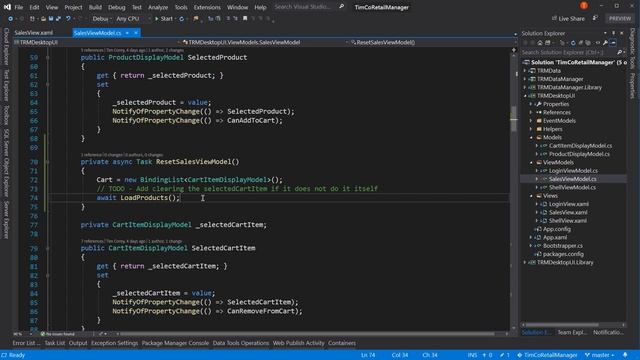Open the ResetSalesViewModel() member dropdown
The image size is (640, 360).
(431, 42)
